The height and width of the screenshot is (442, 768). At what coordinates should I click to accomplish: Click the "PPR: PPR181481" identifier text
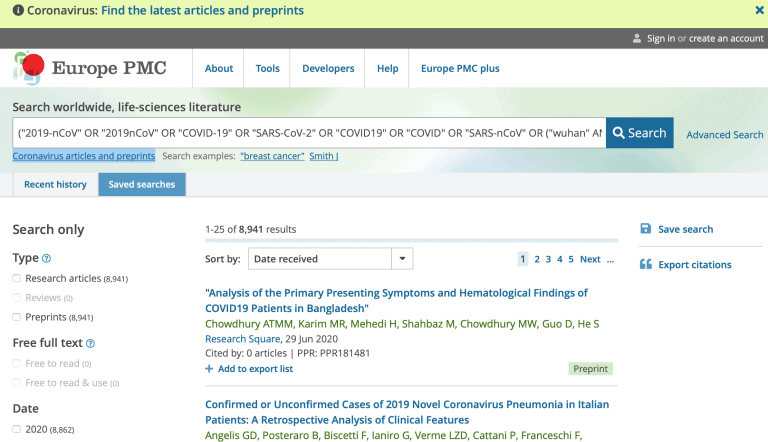(334, 353)
